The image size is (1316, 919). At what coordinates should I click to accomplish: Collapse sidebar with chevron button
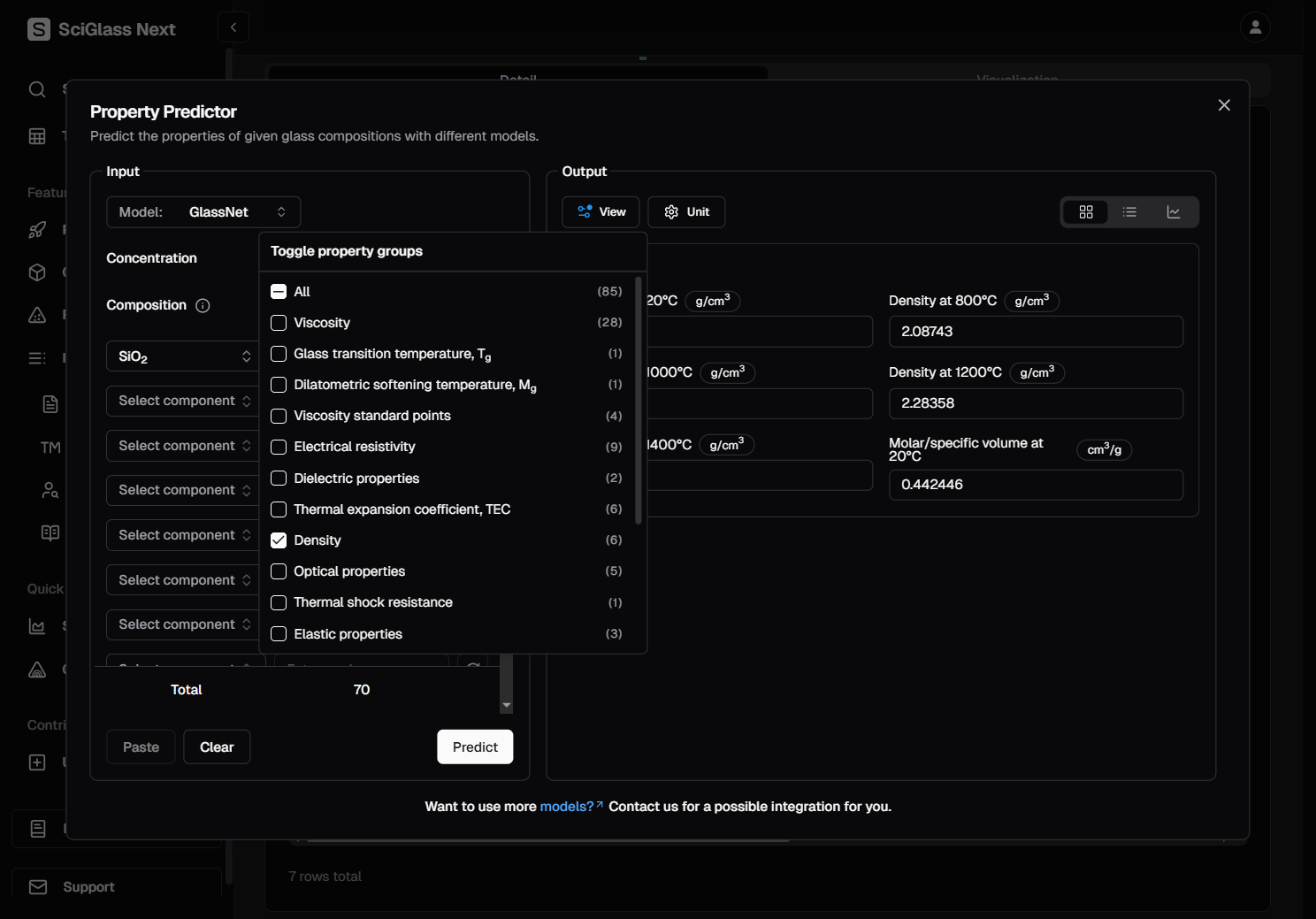click(x=233, y=27)
